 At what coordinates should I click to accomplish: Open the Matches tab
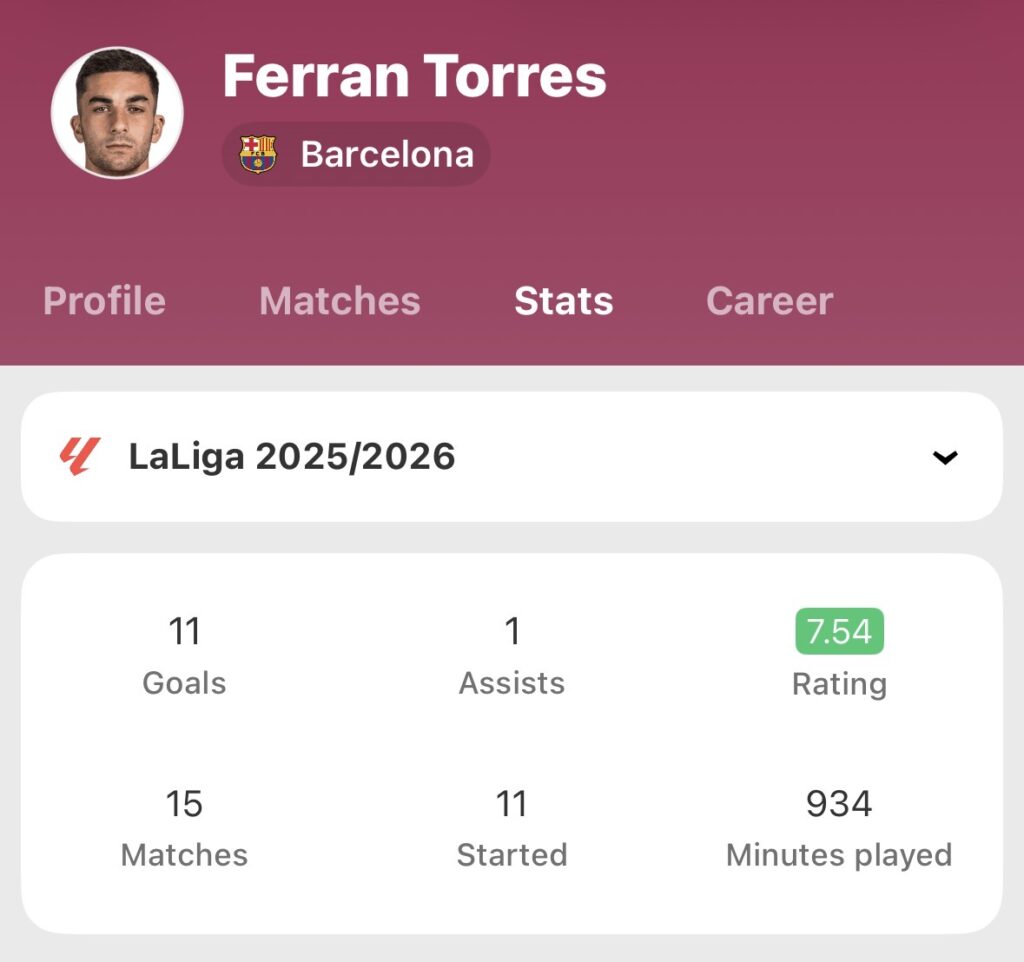pyautogui.click(x=339, y=301)
